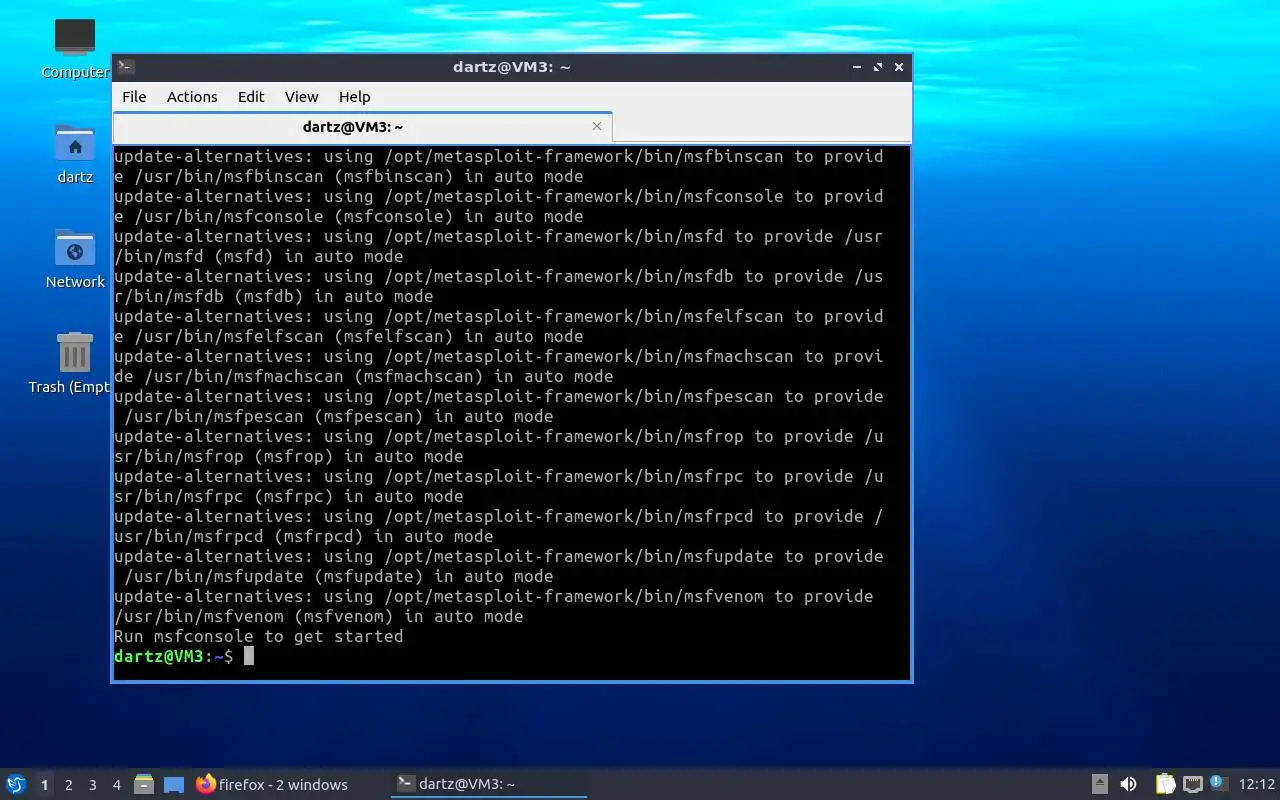
Task: Open the wired network tray icon
Action: coord(1192,784)
